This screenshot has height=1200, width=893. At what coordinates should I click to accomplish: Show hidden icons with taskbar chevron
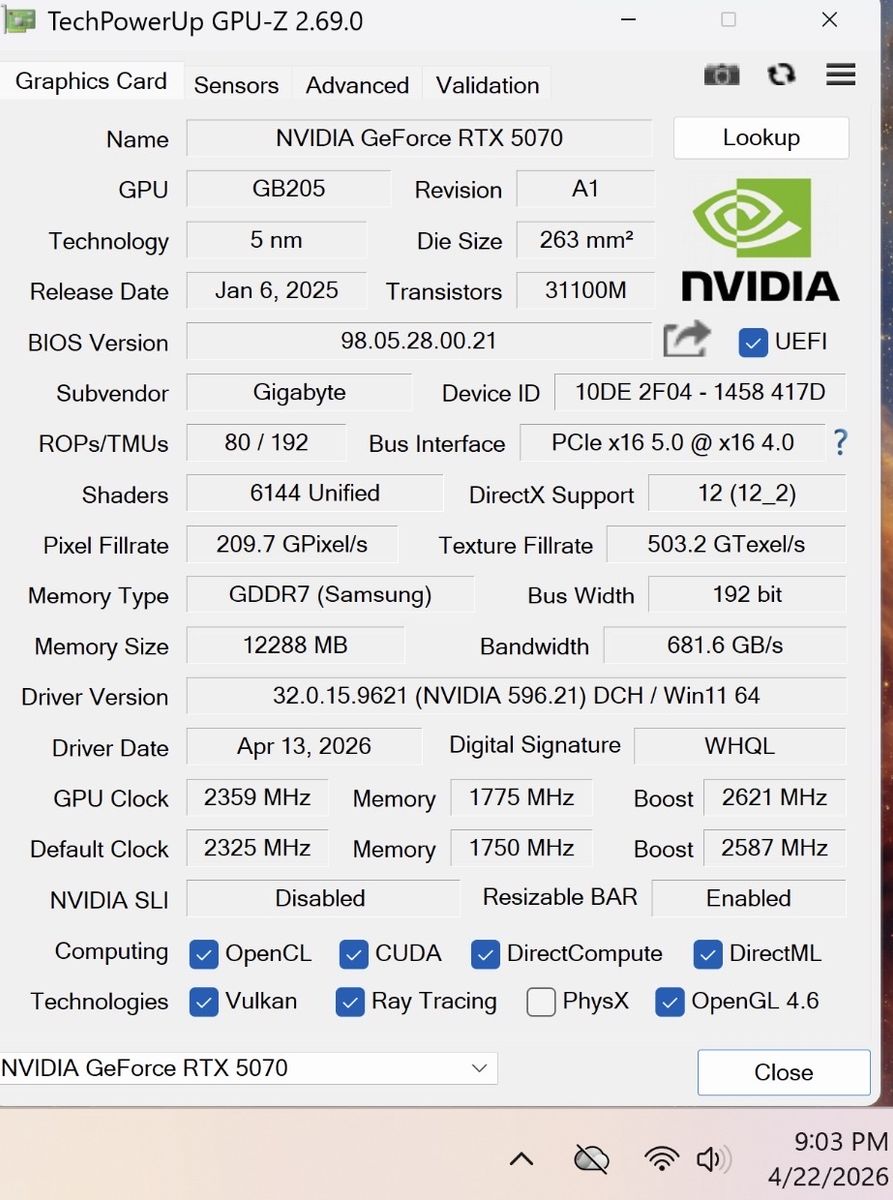coord(521,1159)
